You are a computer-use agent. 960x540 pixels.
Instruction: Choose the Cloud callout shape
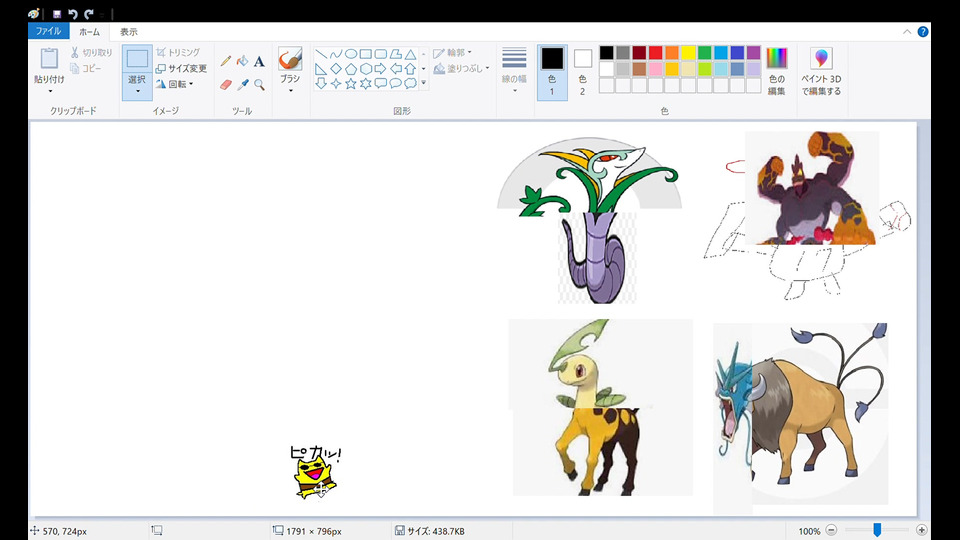click(410, 83)
